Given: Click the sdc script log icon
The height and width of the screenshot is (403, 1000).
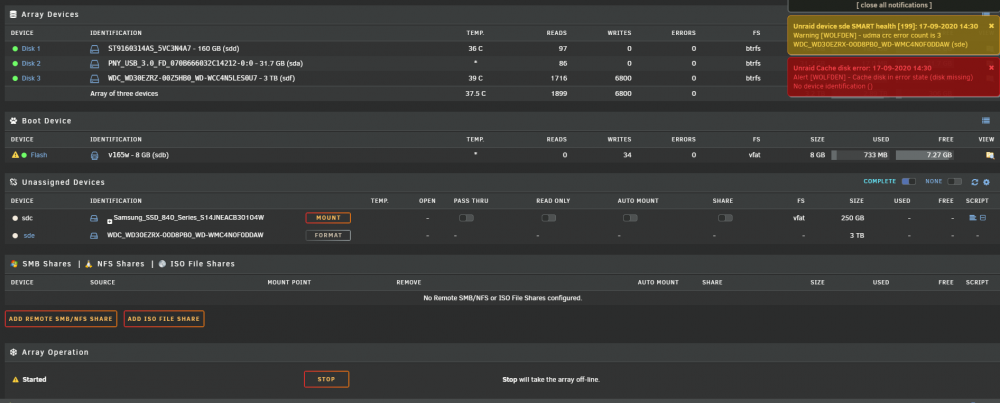Looking at the screenshot, I should (x=983, y=218).
